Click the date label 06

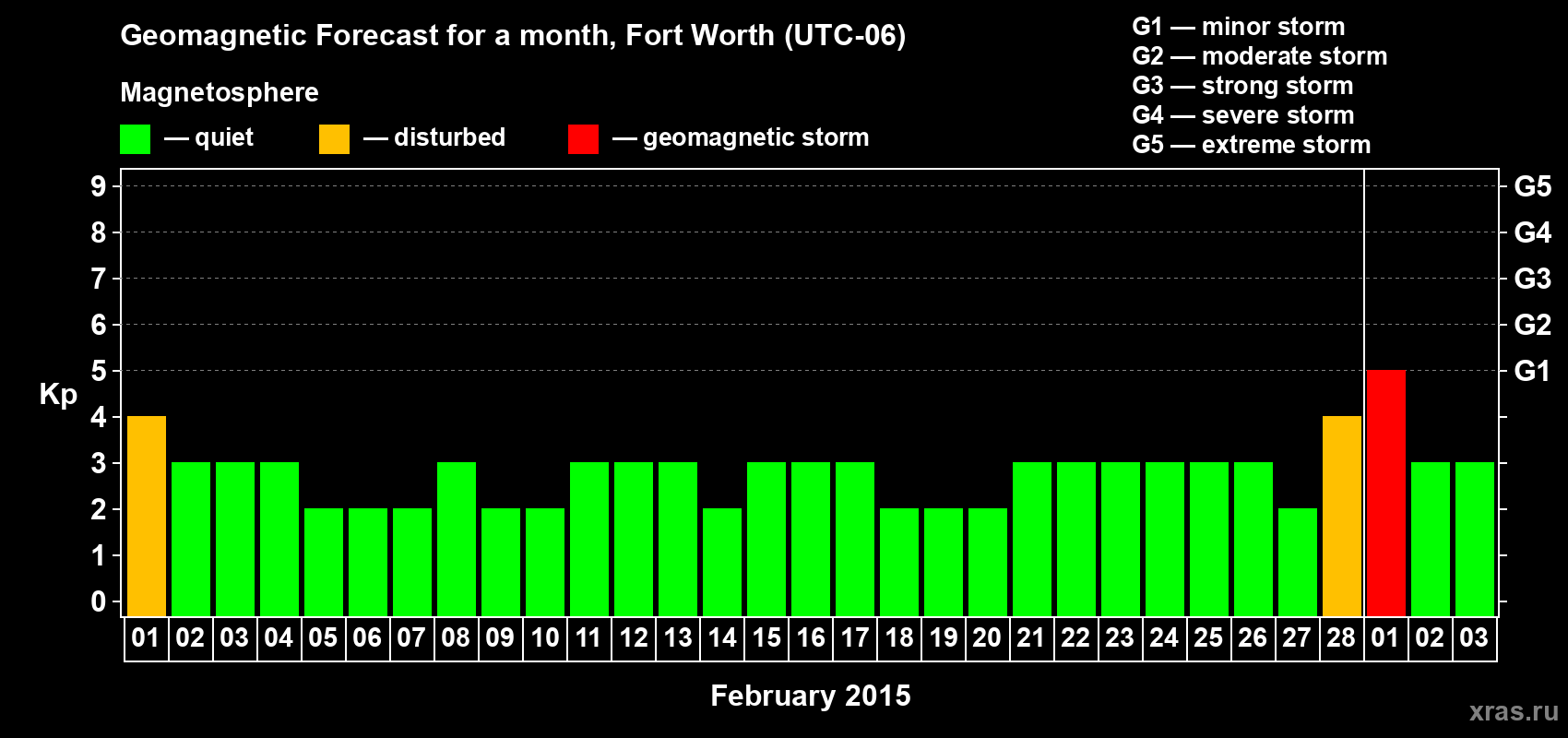pyautogui.click(x=367, y=638)
